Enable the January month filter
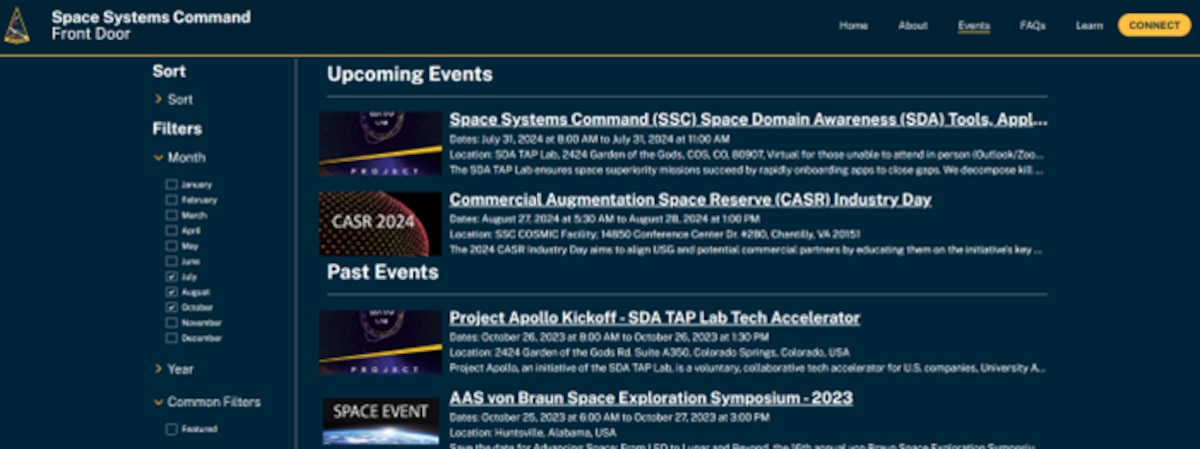 [172, 185]
